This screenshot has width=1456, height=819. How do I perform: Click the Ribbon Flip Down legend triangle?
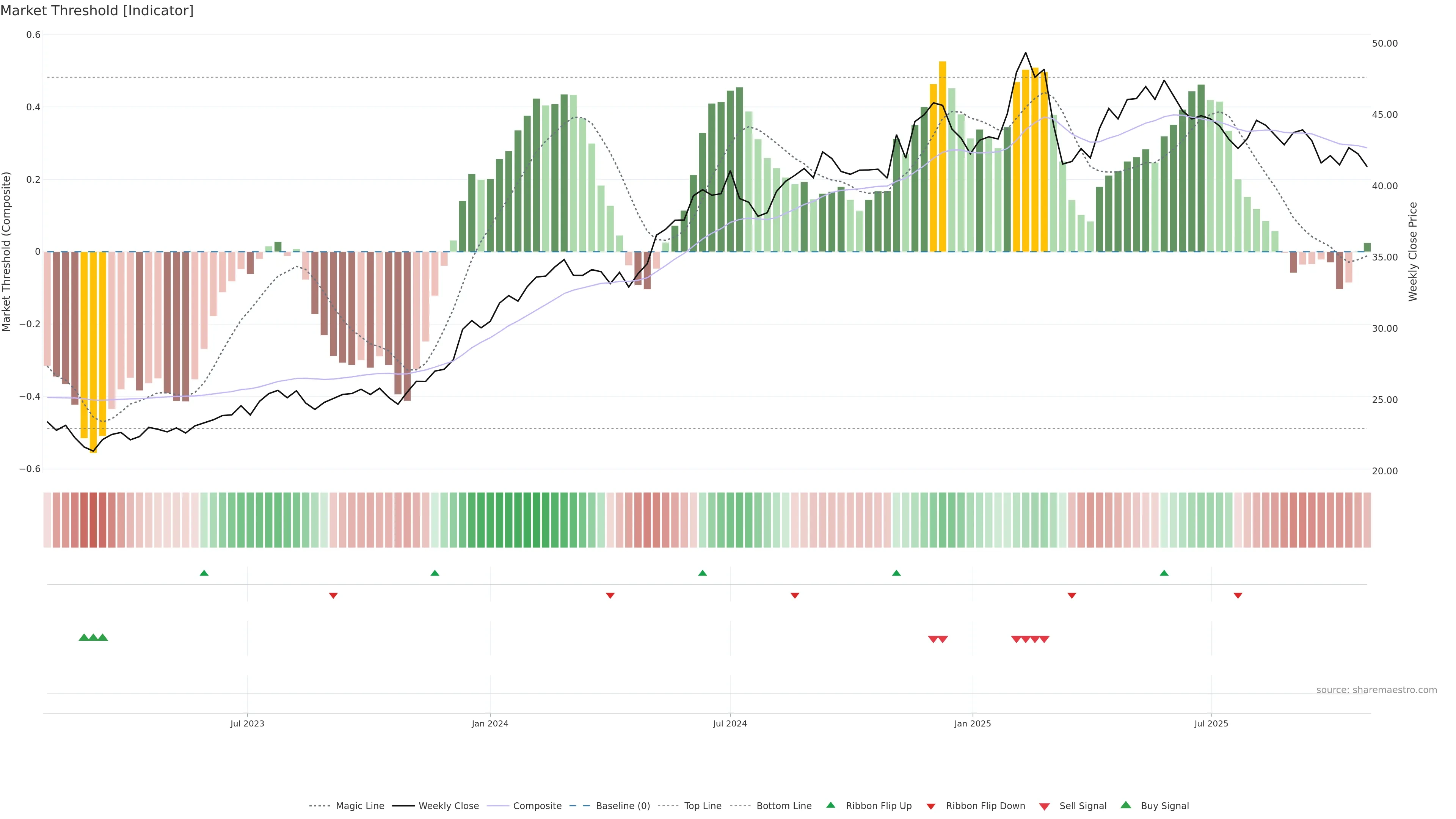[931, 806]
